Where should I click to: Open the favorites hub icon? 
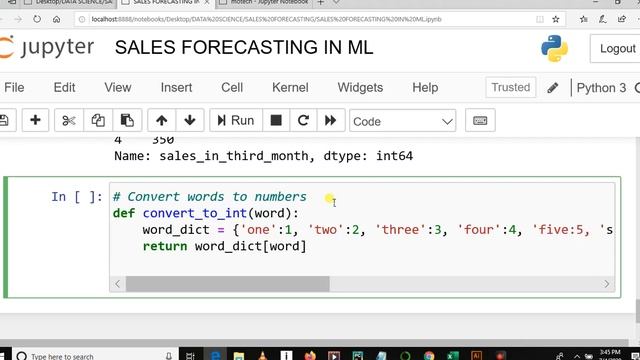click(x=584, y=19)
